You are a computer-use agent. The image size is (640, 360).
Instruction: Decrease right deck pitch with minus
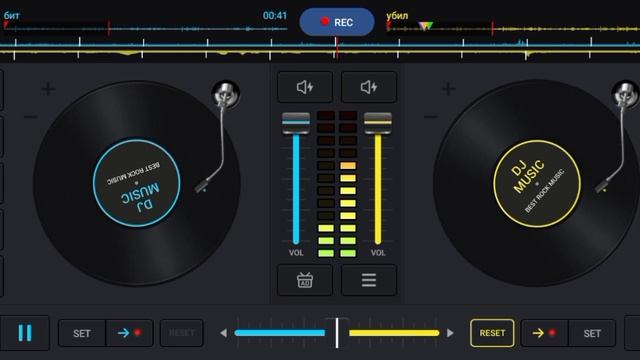[x=431, y=118]
